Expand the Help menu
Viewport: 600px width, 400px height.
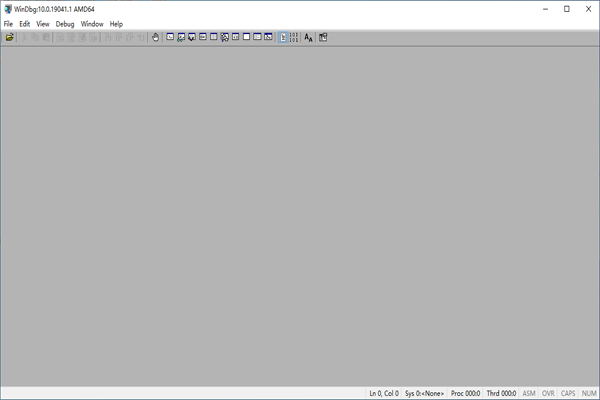(x=117, y=23)
